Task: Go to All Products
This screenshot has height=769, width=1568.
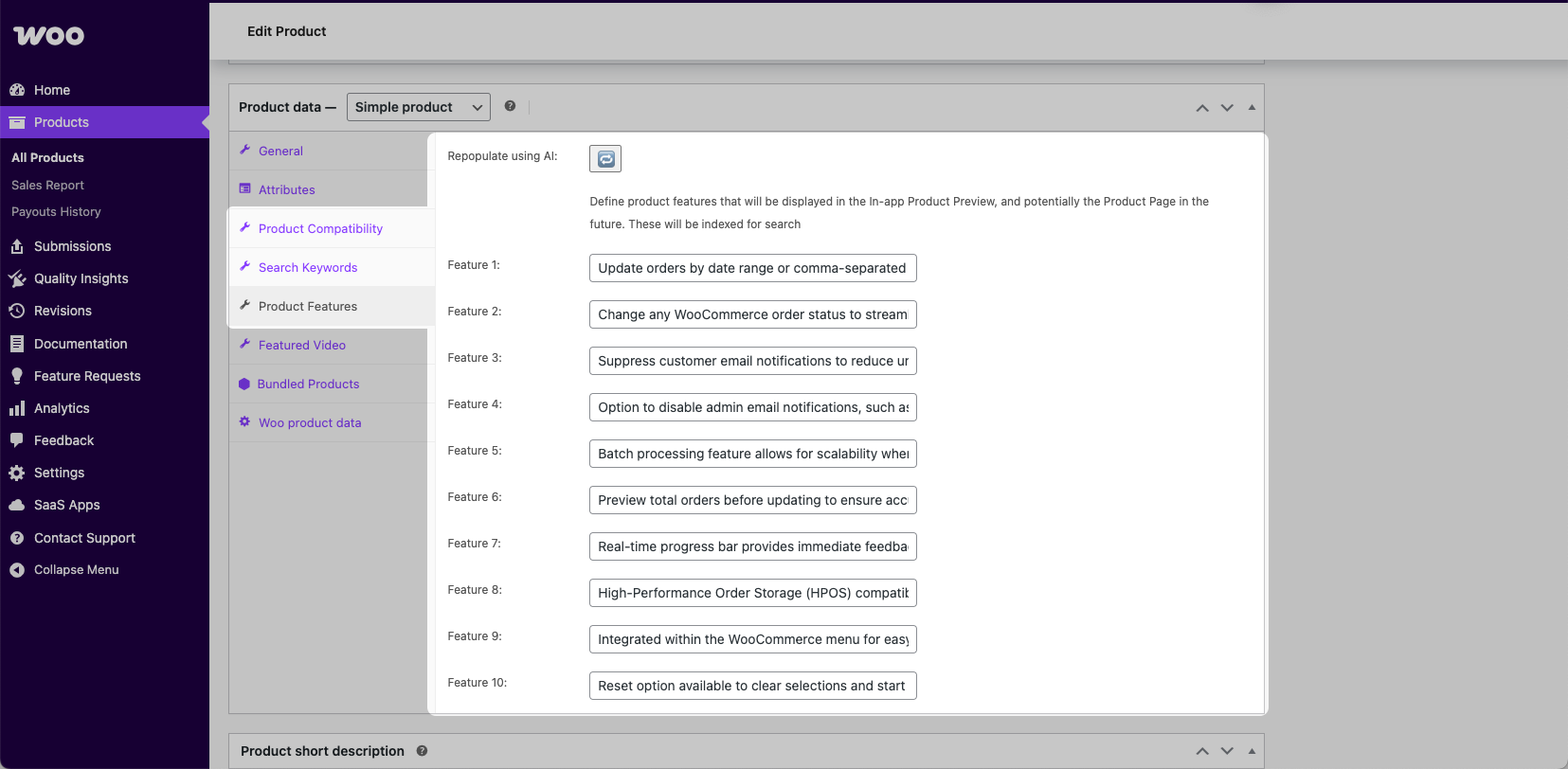Action: tap(47, 157)
